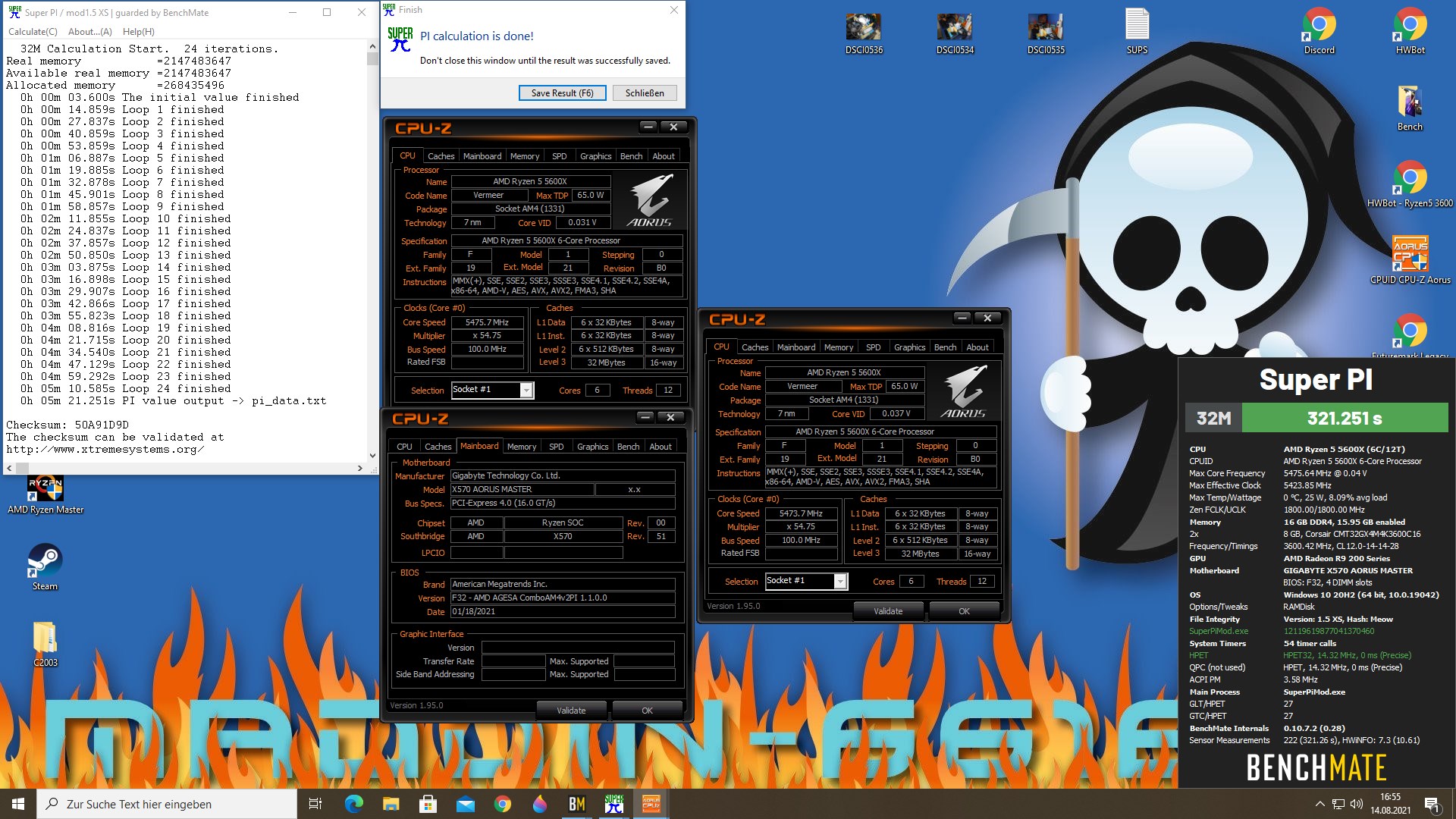Minimize the top CPU-Z window
Screen dimensions: 1456x819
[648, 127]
